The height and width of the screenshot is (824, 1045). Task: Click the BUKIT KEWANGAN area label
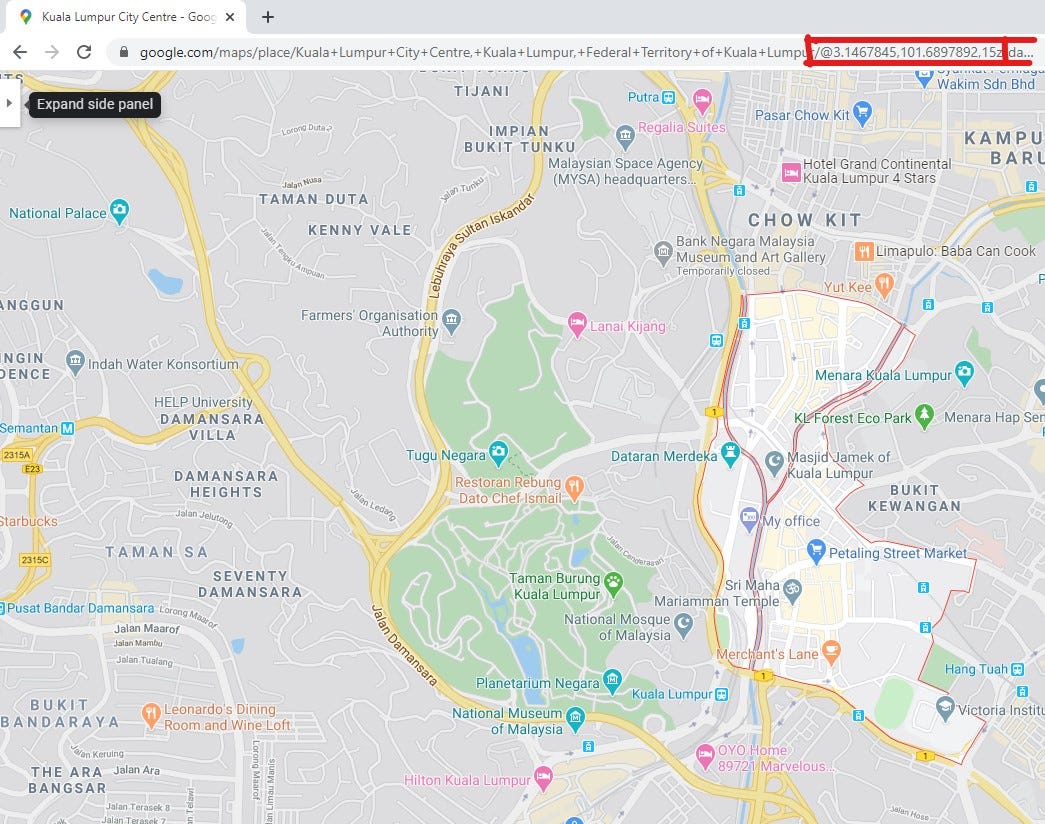click(x=914, y=498)
